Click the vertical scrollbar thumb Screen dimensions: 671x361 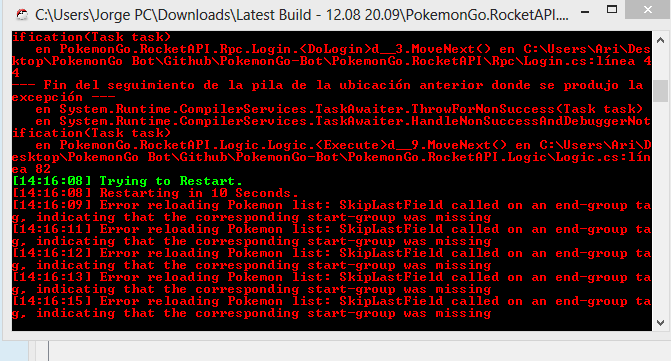pos(660,91)
